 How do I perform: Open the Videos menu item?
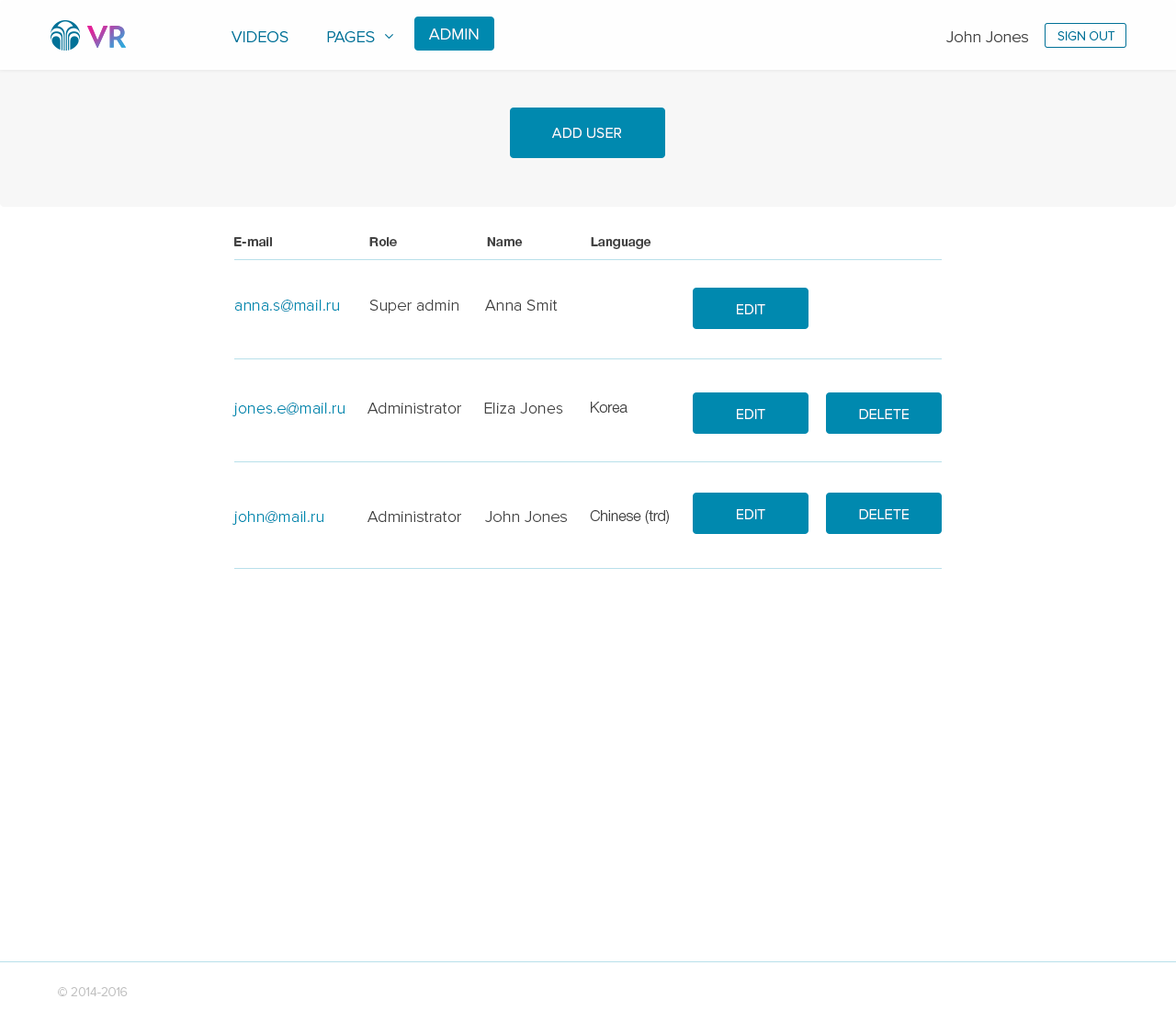(x=260, y=37)
